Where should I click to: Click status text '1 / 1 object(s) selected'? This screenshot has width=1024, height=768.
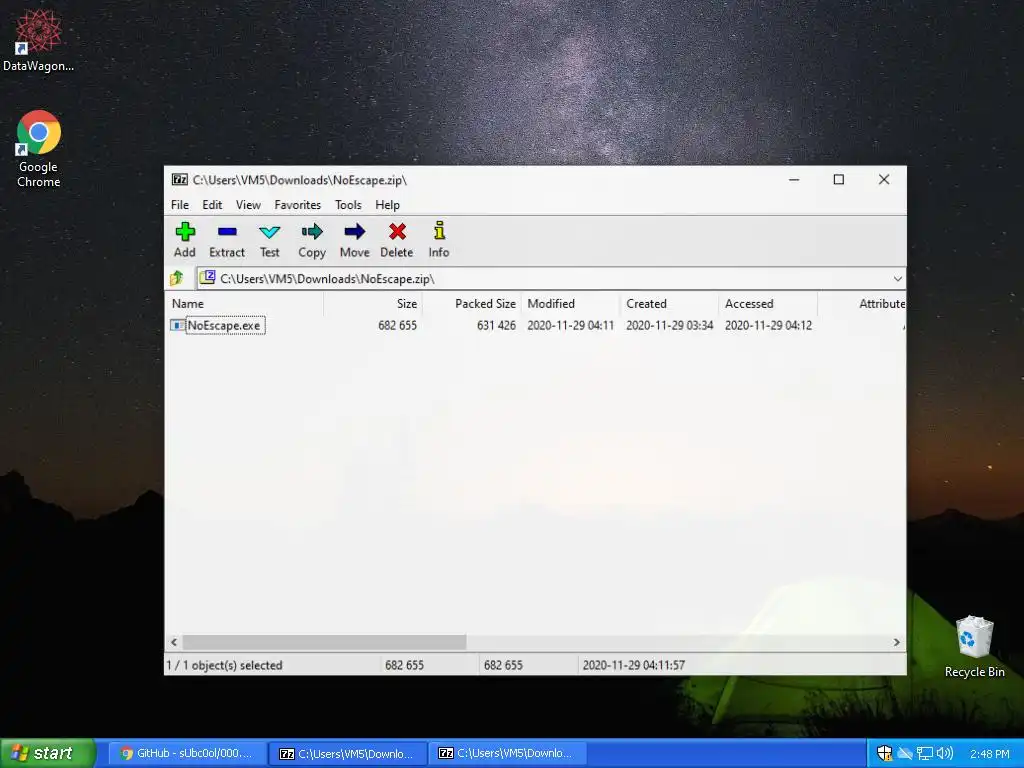coord(225,665)
